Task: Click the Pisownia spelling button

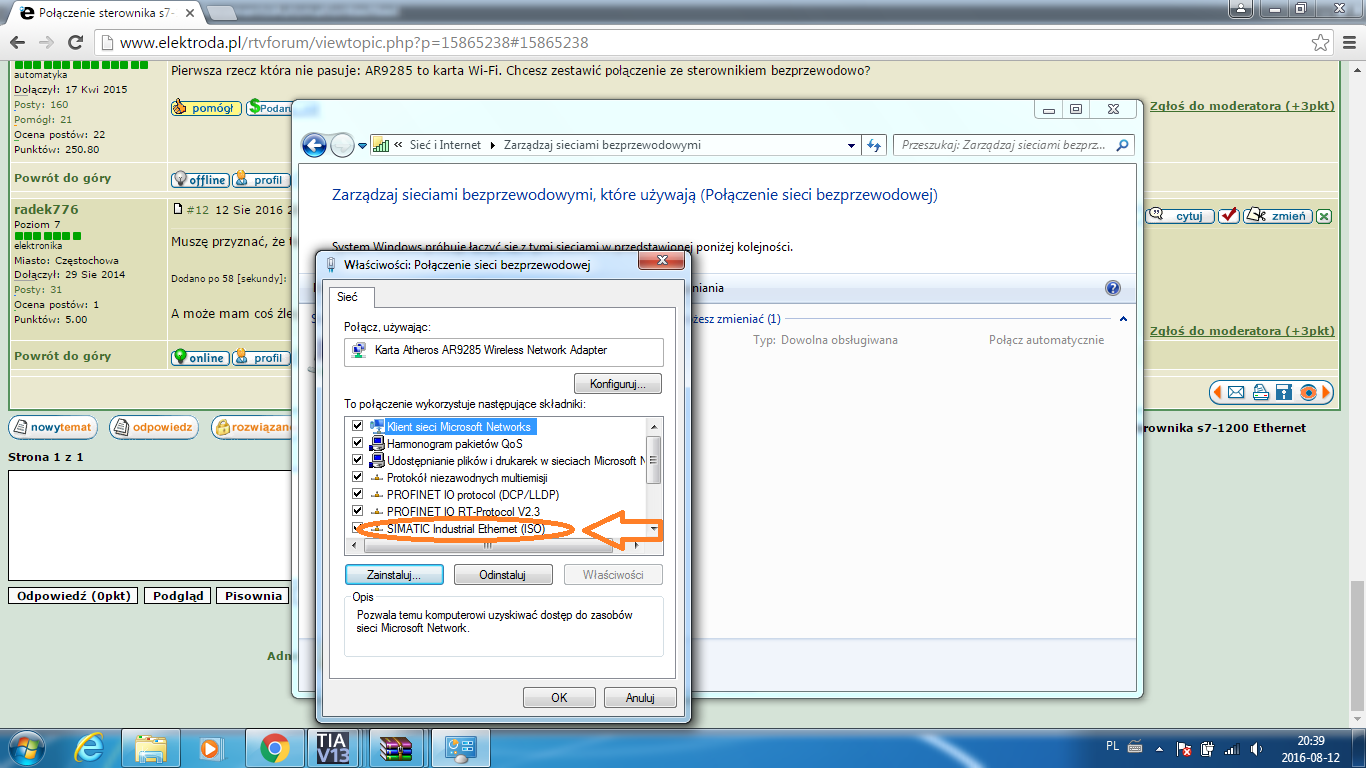Action: click(x=253, y=596)
